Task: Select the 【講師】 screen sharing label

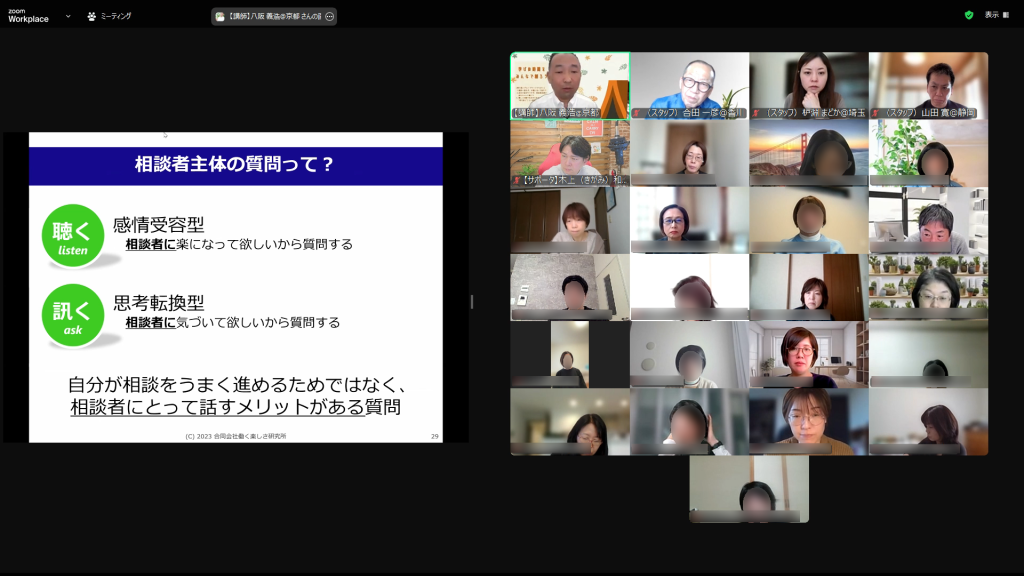Action: (x=274, y=17)
